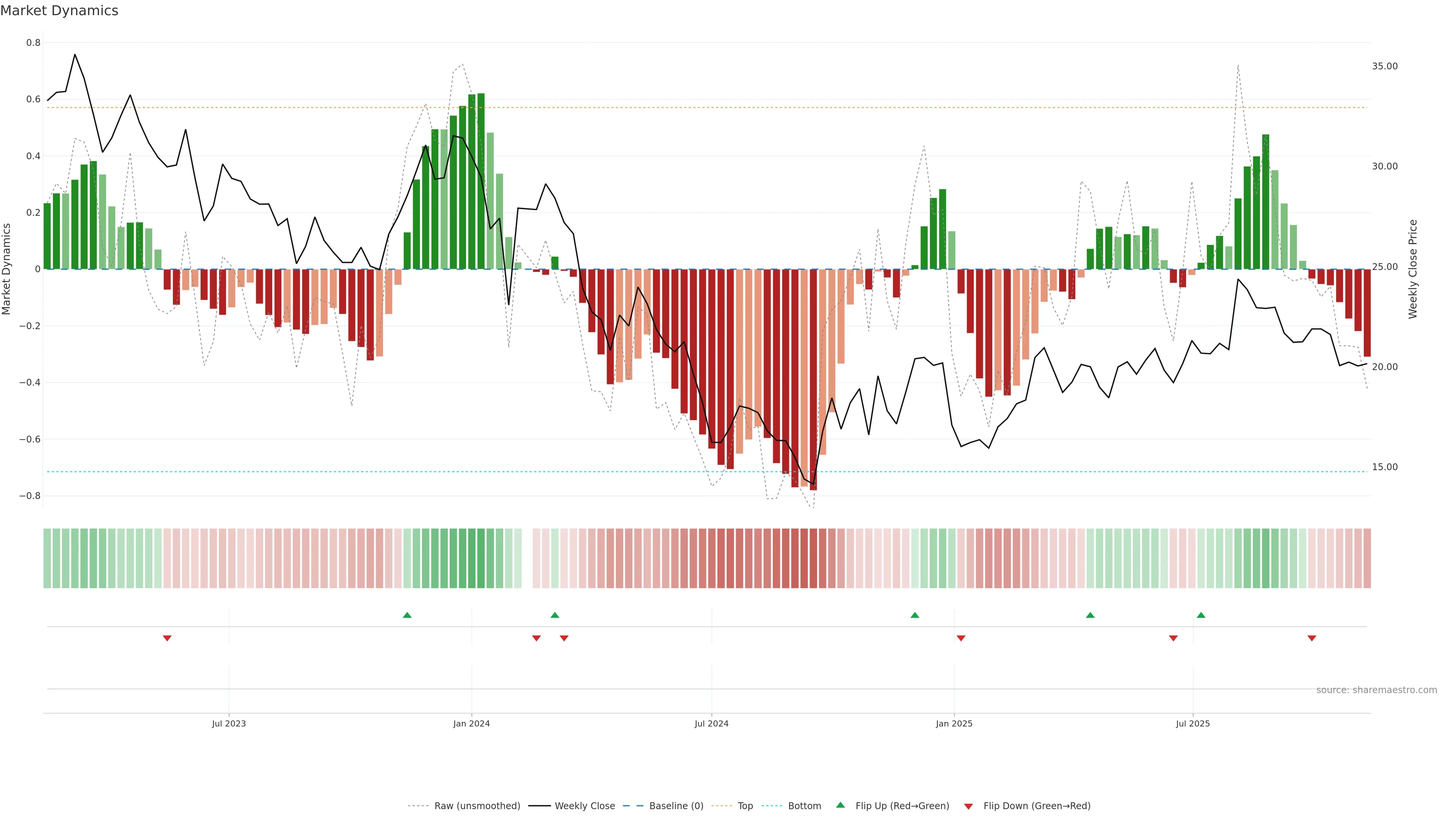
Task: Toggle the Top legend line entry
Action: 745,806
